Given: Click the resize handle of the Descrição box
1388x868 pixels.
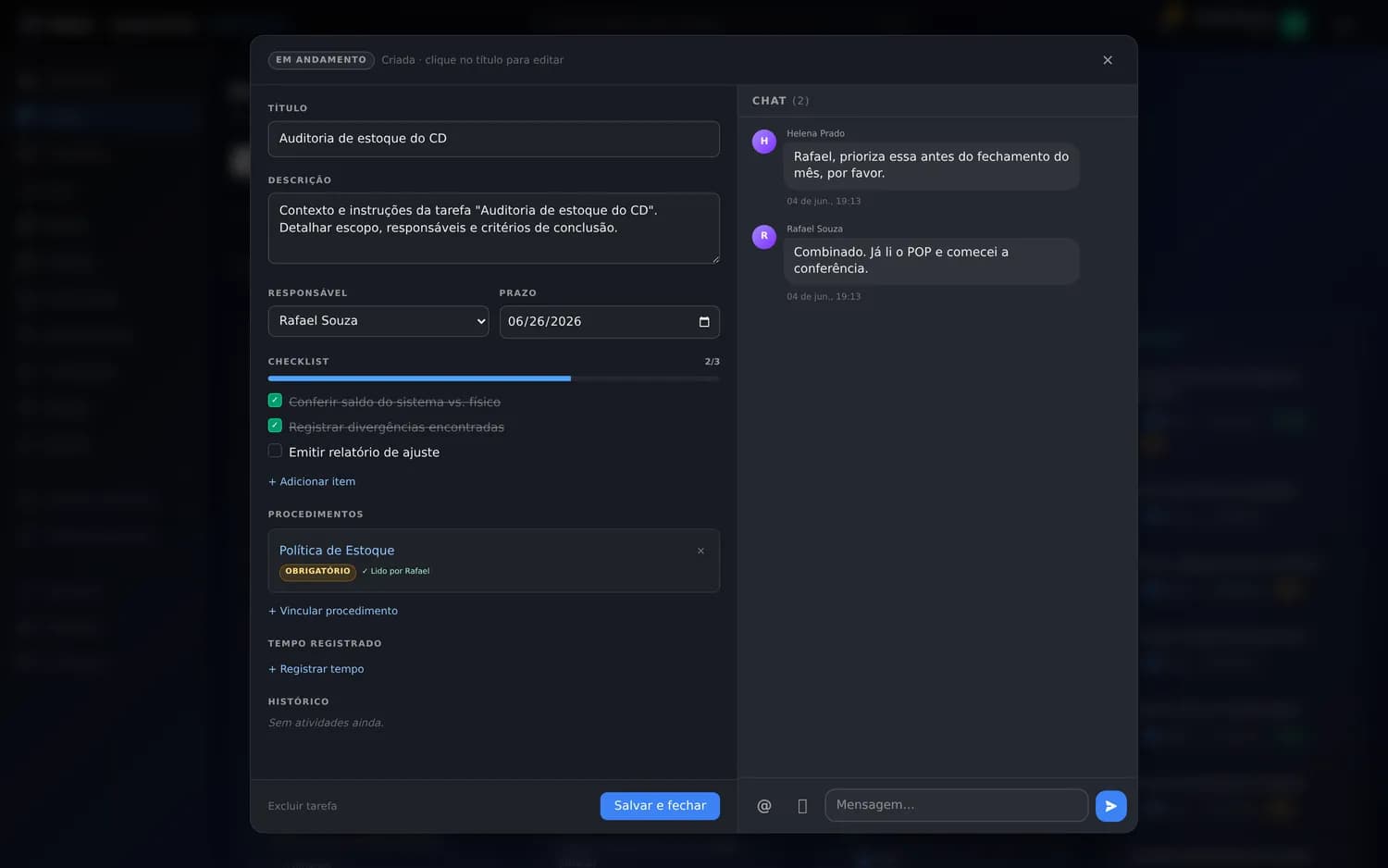Looking at the screenshot, I should [x=715, y=259].
